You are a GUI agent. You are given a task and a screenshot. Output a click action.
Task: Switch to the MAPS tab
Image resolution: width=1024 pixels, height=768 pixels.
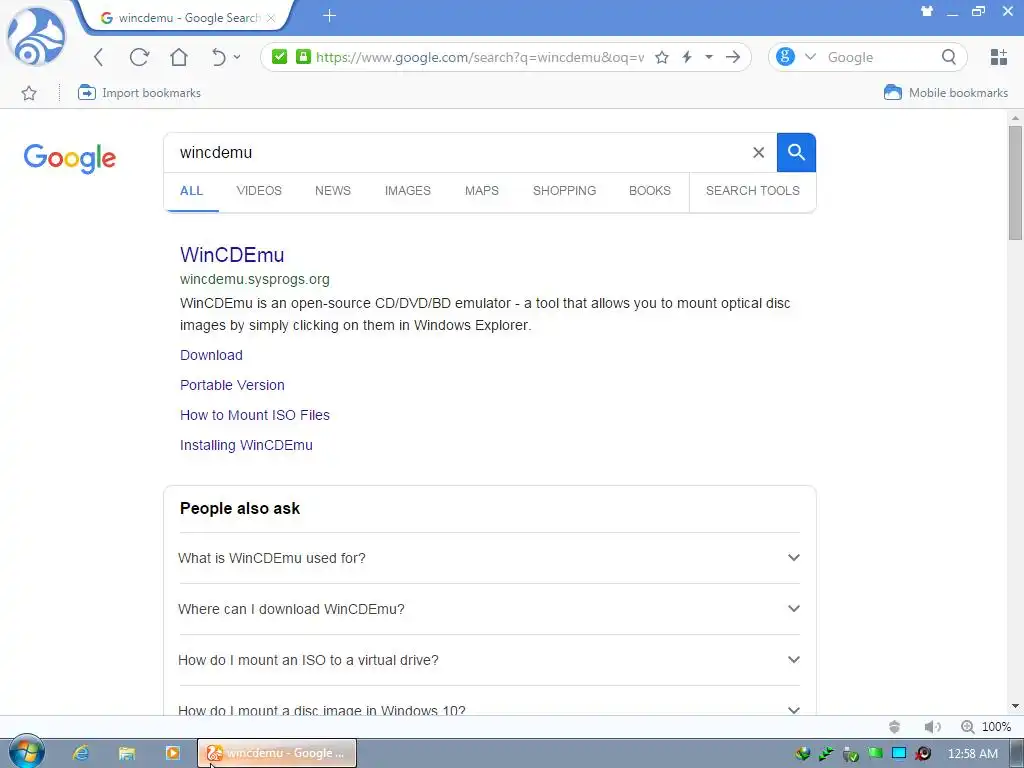click(x=482, y=191)
